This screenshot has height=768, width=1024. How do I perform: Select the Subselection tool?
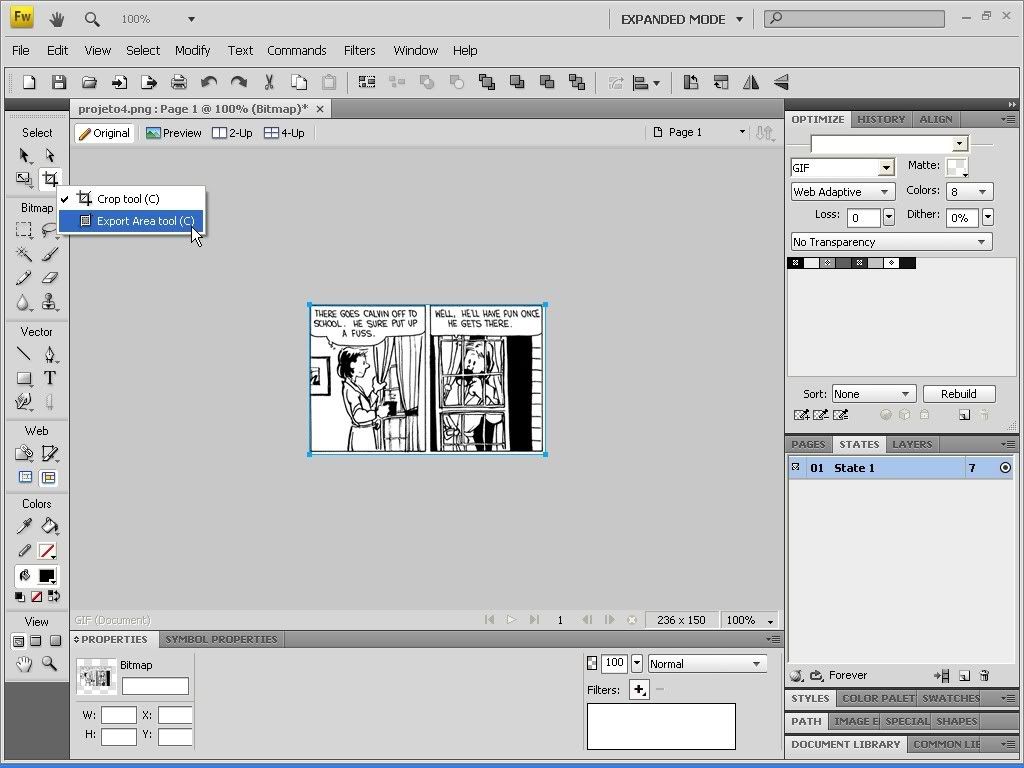pyautogui.click(x=50, y=155)
